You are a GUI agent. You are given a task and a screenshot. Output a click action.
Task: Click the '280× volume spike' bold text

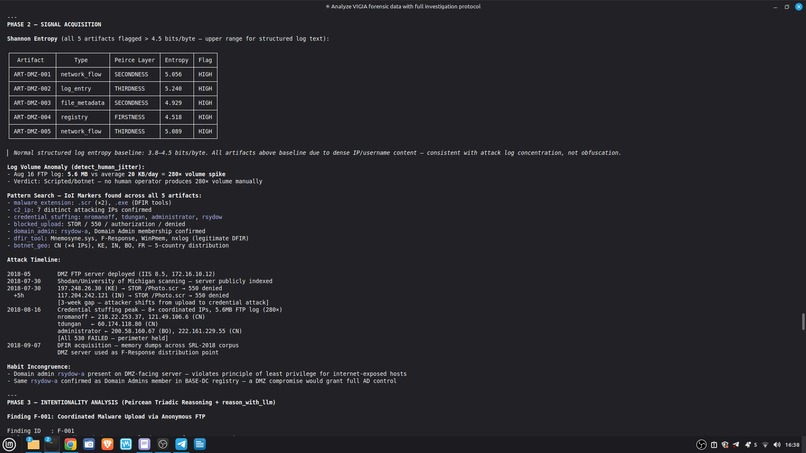pyautogui.click(x=197, y=174)
